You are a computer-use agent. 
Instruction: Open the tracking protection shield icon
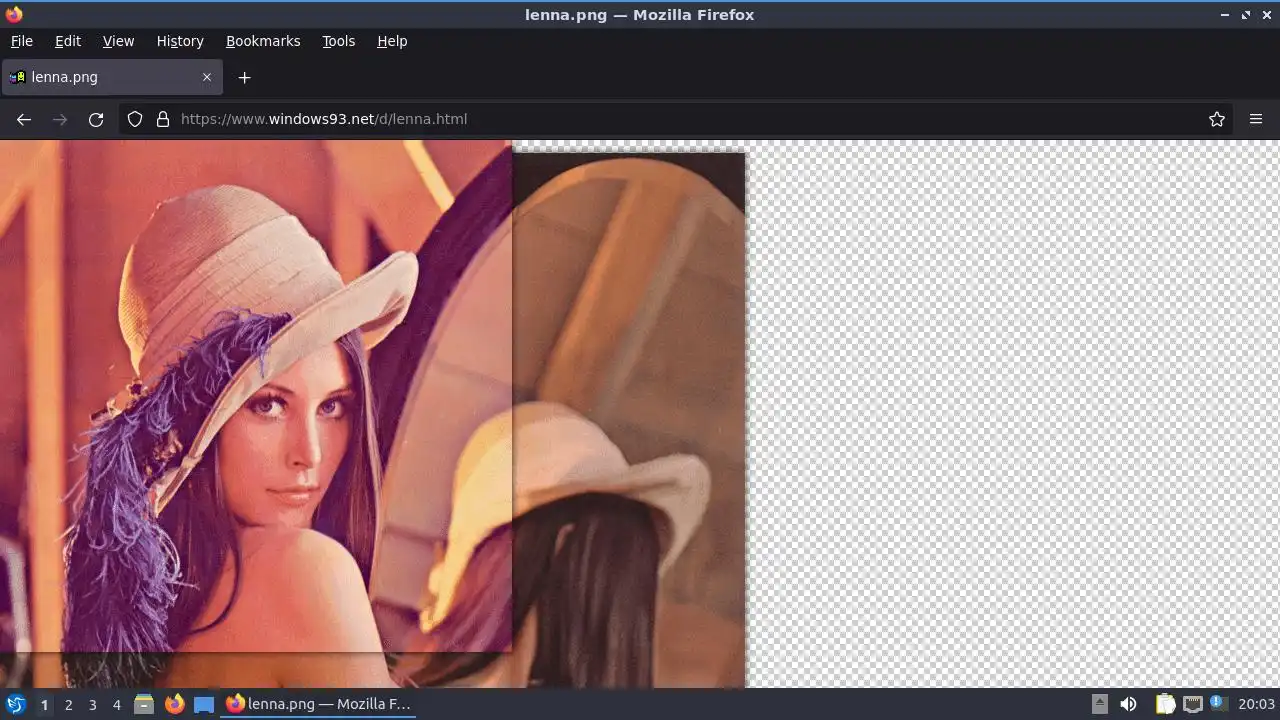click(135, 119)
